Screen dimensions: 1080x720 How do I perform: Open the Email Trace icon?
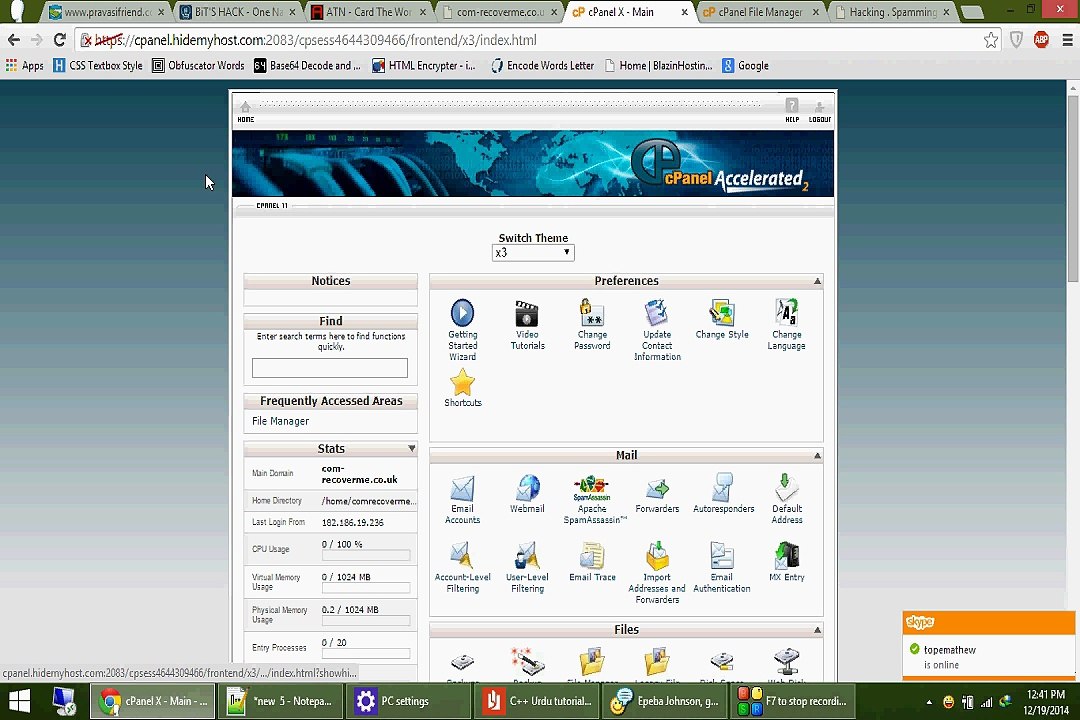pos(592,557)
